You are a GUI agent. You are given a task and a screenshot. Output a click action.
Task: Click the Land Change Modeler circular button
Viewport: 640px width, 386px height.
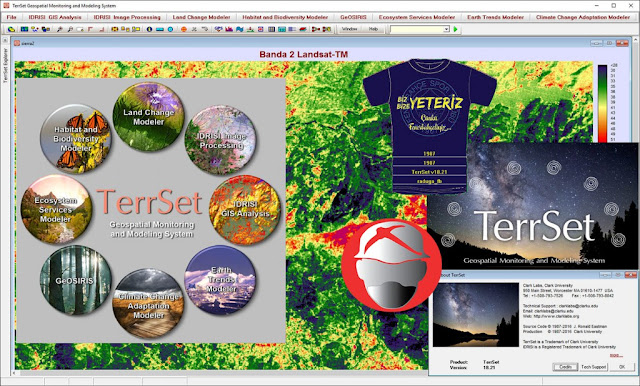[x=148, y=117]
